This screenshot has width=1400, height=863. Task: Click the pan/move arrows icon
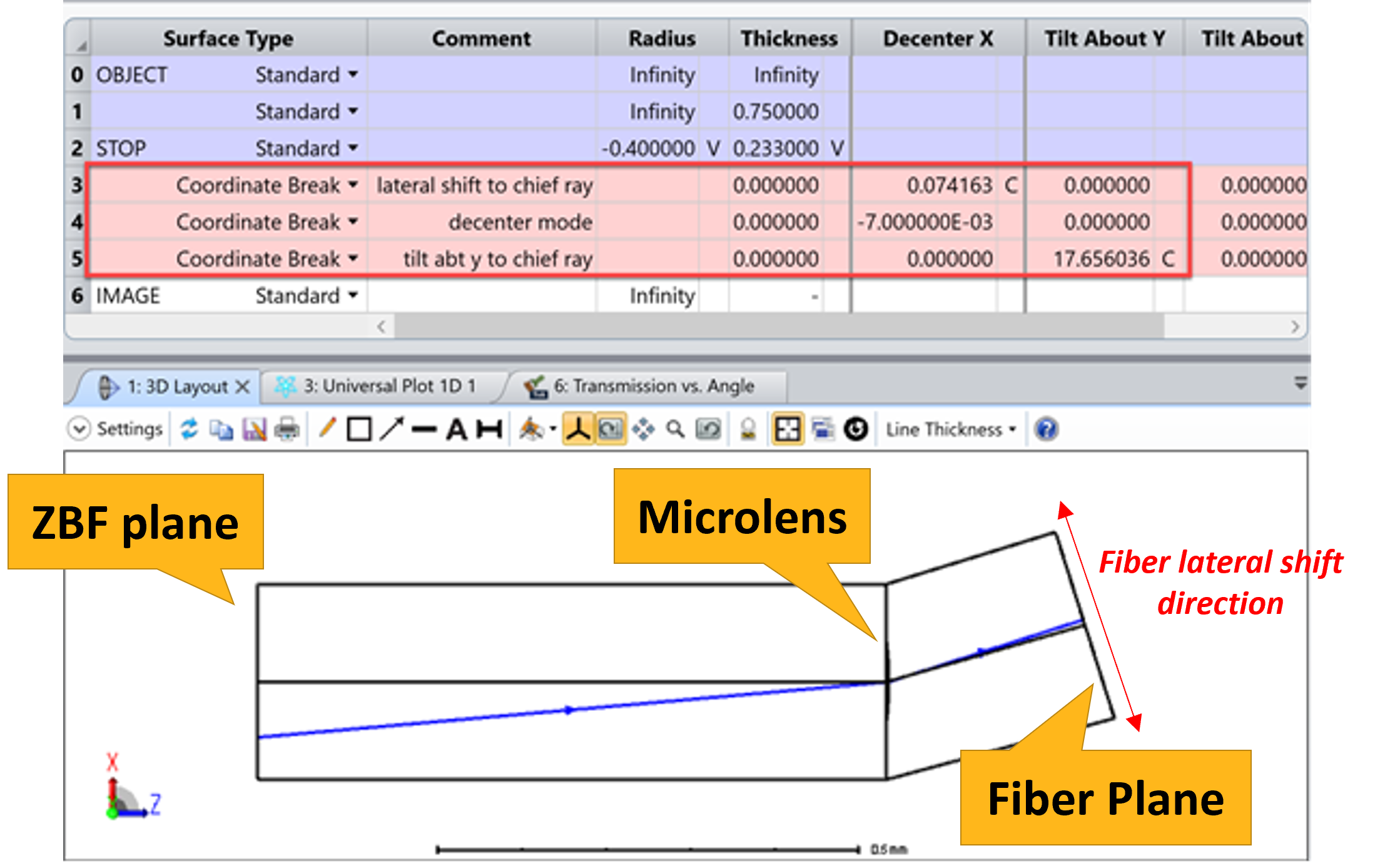click(643, 429)
